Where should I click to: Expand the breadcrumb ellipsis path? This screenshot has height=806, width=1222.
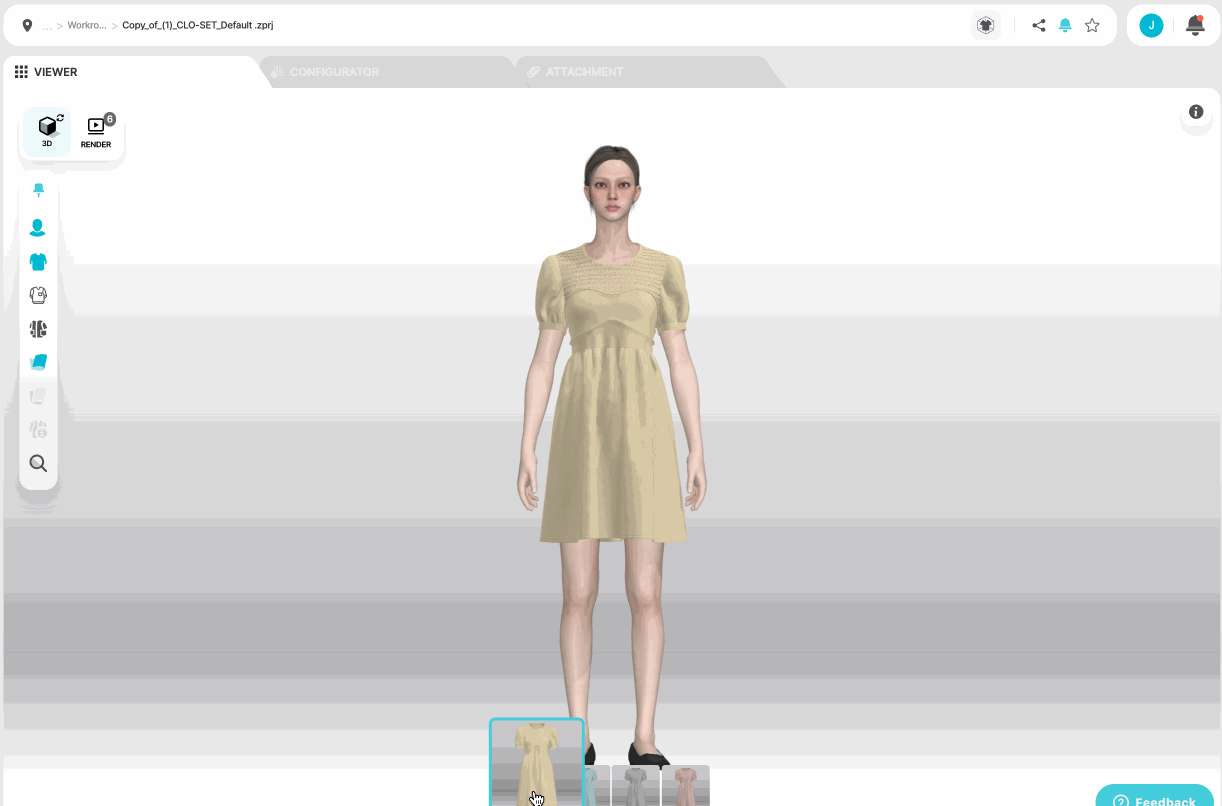[x=47, y=26]
